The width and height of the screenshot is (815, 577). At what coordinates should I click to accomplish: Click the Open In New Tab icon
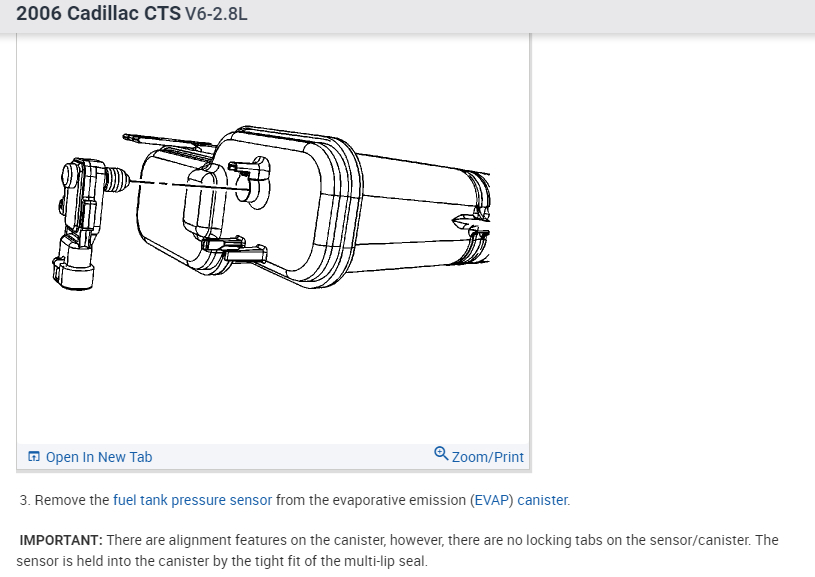coord(34,456)
